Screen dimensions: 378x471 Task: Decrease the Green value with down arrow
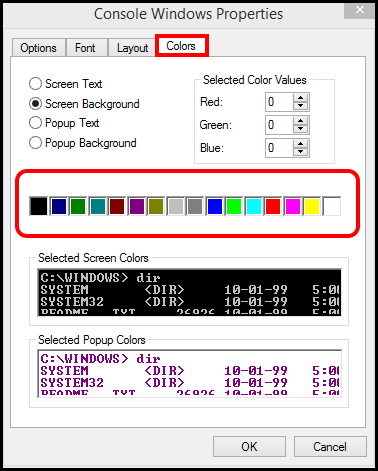click(x=301, y=129)
